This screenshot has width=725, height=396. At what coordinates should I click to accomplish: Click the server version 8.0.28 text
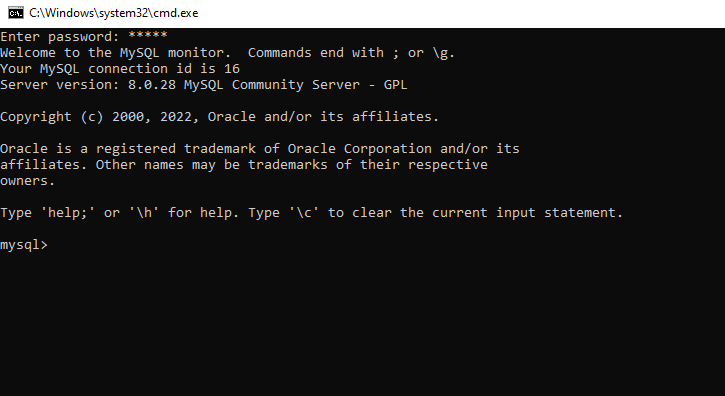pos(152,85)
